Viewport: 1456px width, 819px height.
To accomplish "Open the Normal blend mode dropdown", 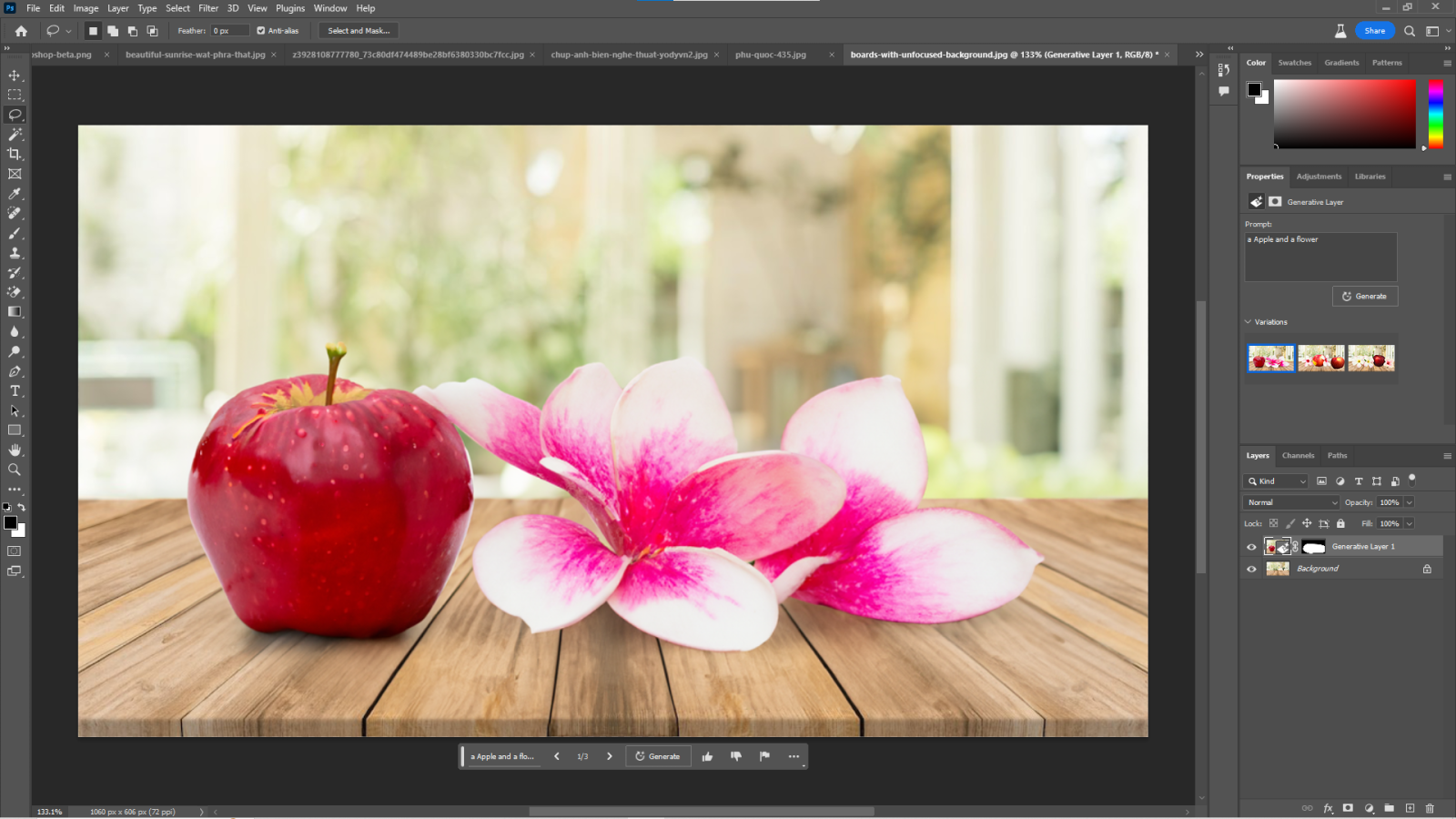I will [x=1291, y=502].
